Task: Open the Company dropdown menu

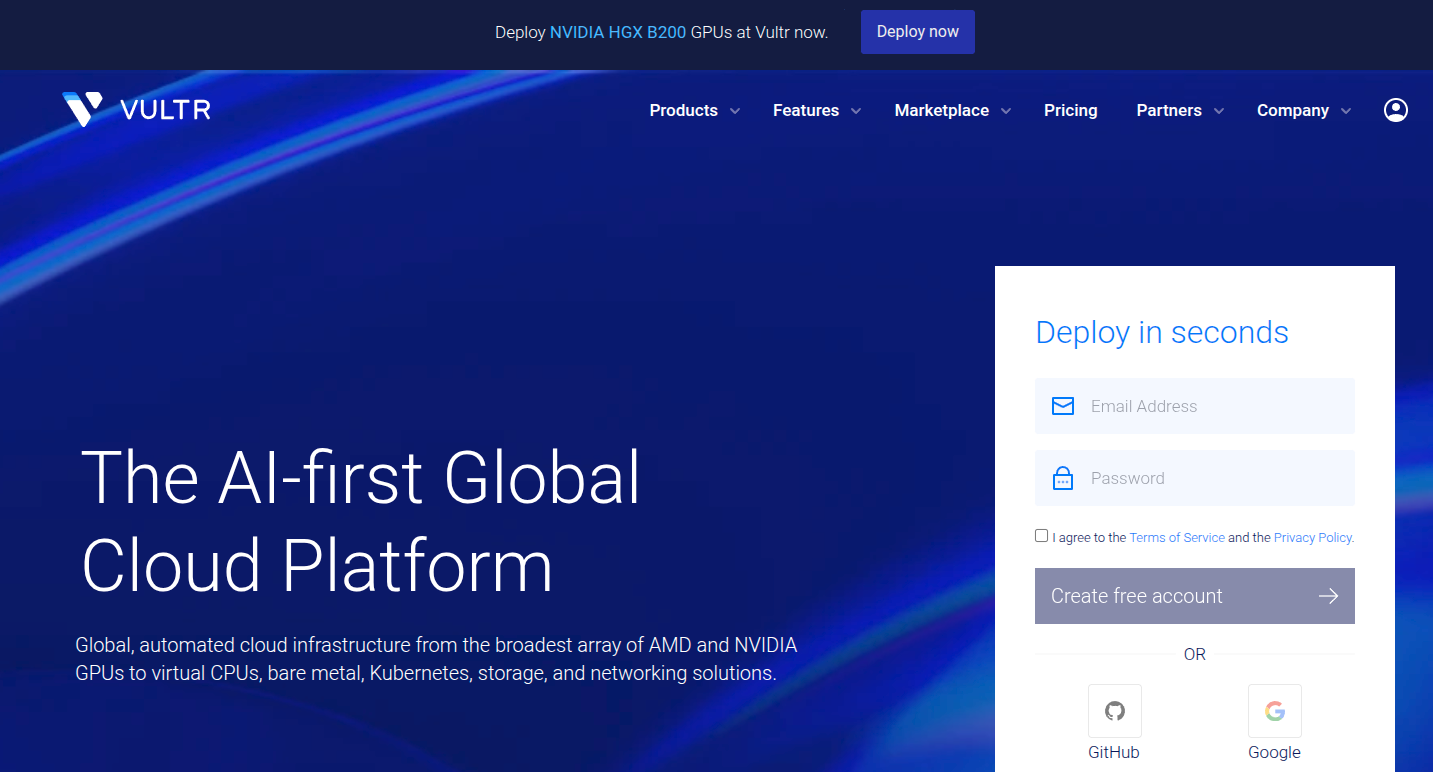Action: tap(1303, 111)
